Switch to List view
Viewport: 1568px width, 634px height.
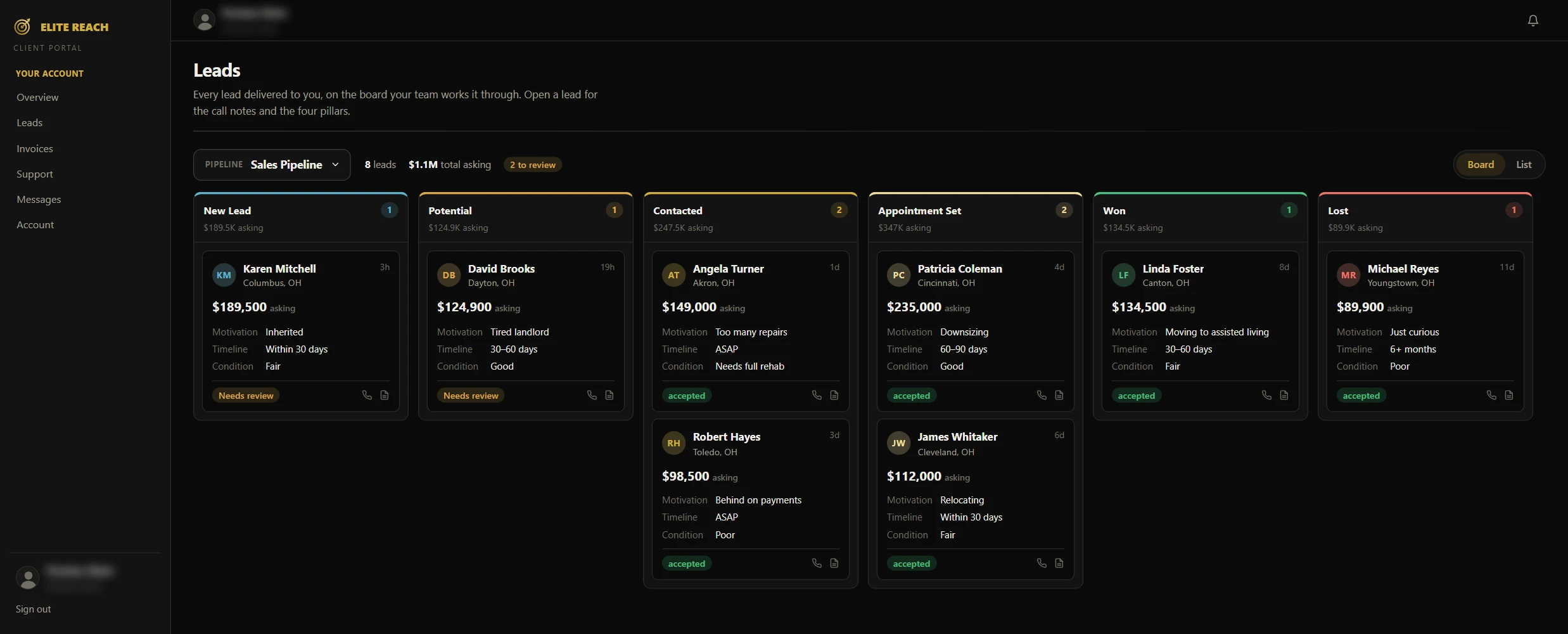pyautogui.click(x=1524, y=165)
